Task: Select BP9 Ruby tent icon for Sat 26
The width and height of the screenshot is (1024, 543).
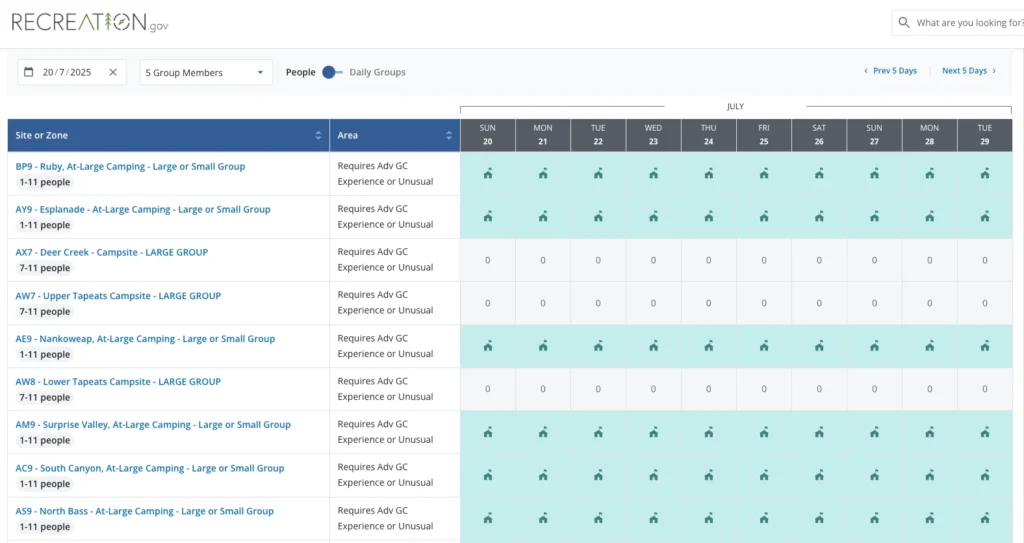Action: (819, 174)
